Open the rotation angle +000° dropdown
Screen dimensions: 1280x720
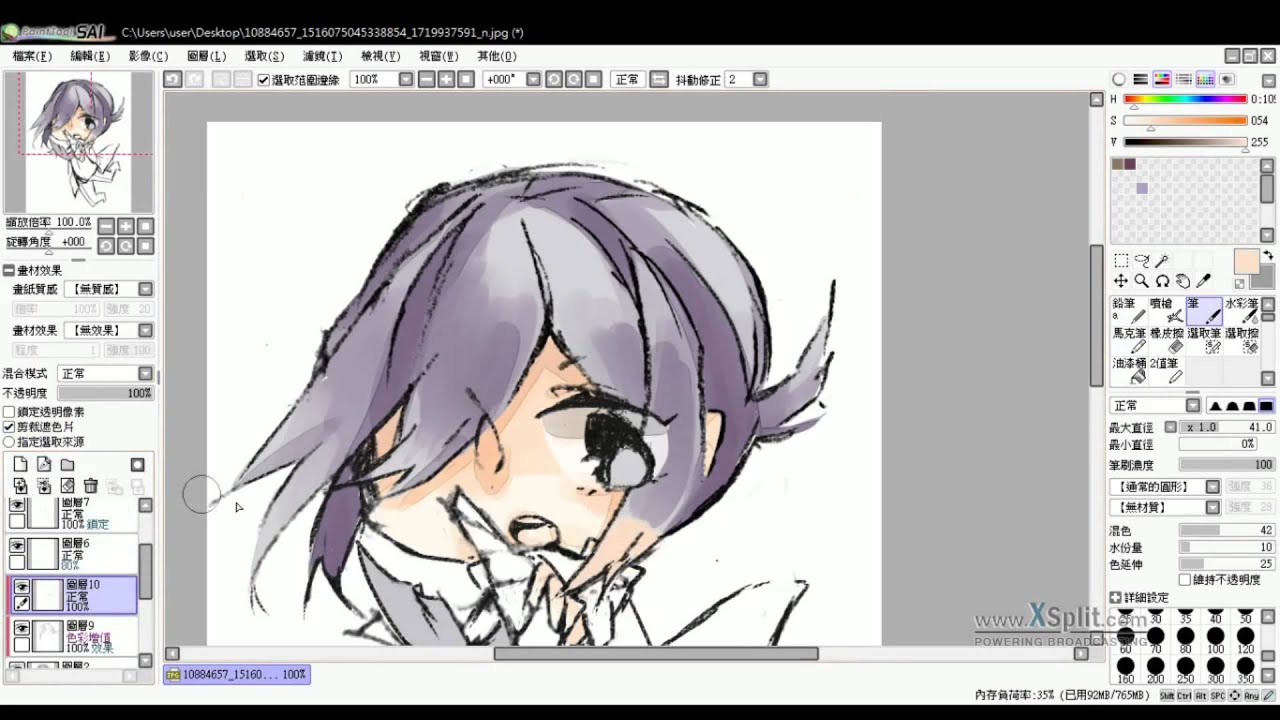[x=533, y=79]
